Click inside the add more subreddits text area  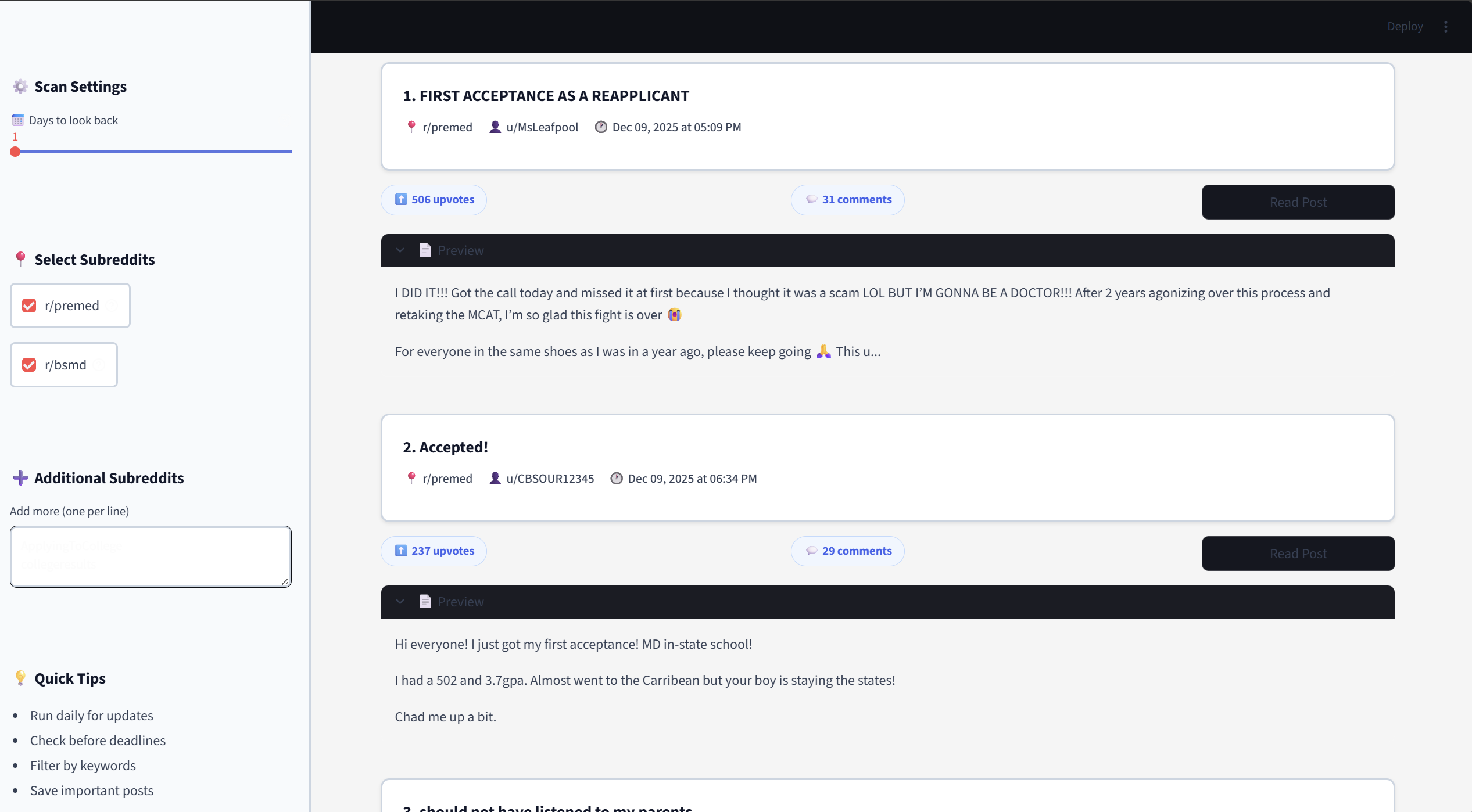coord(150,556)
